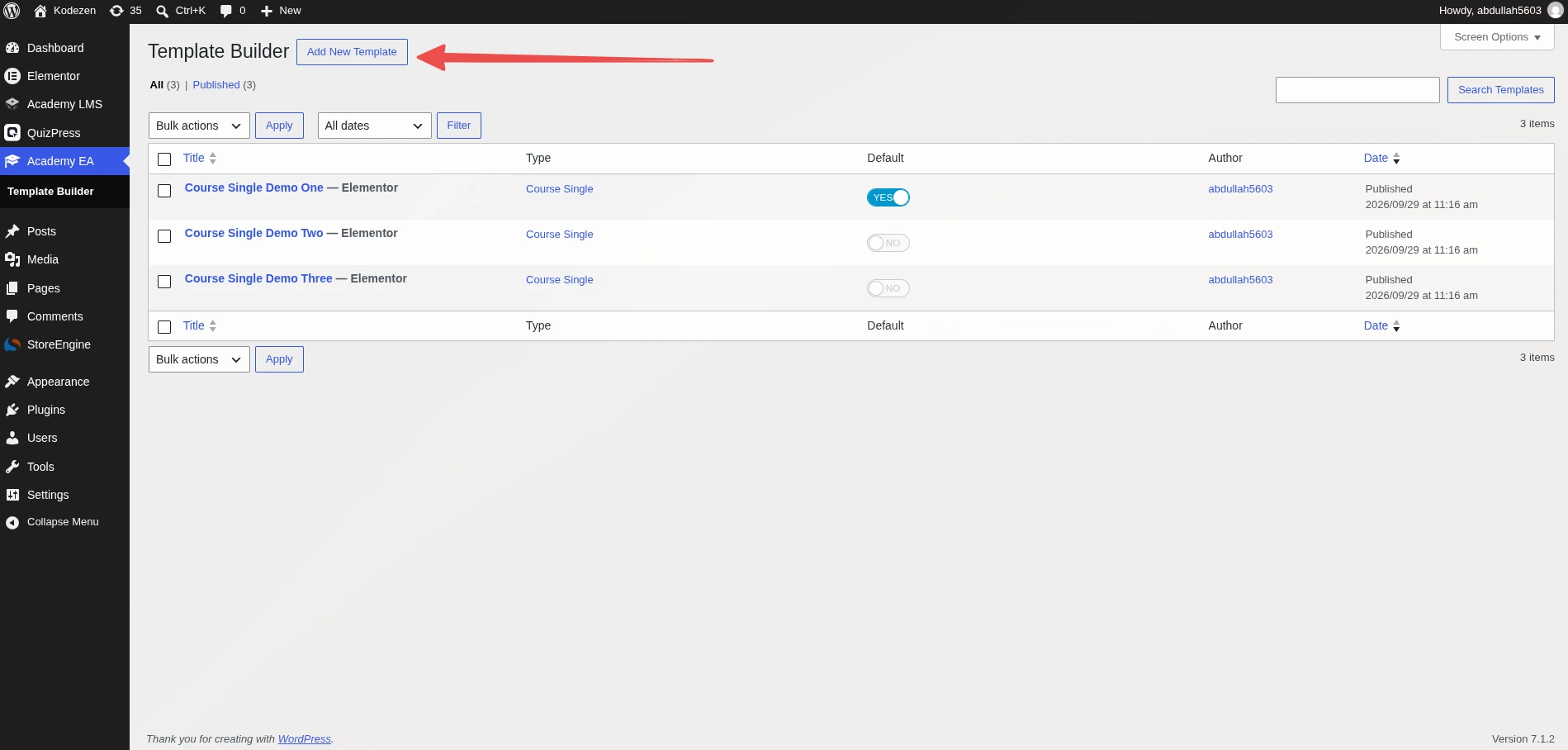1568x750 pixels.
Task: Click the WordPress logo icon
Action: 12,11
